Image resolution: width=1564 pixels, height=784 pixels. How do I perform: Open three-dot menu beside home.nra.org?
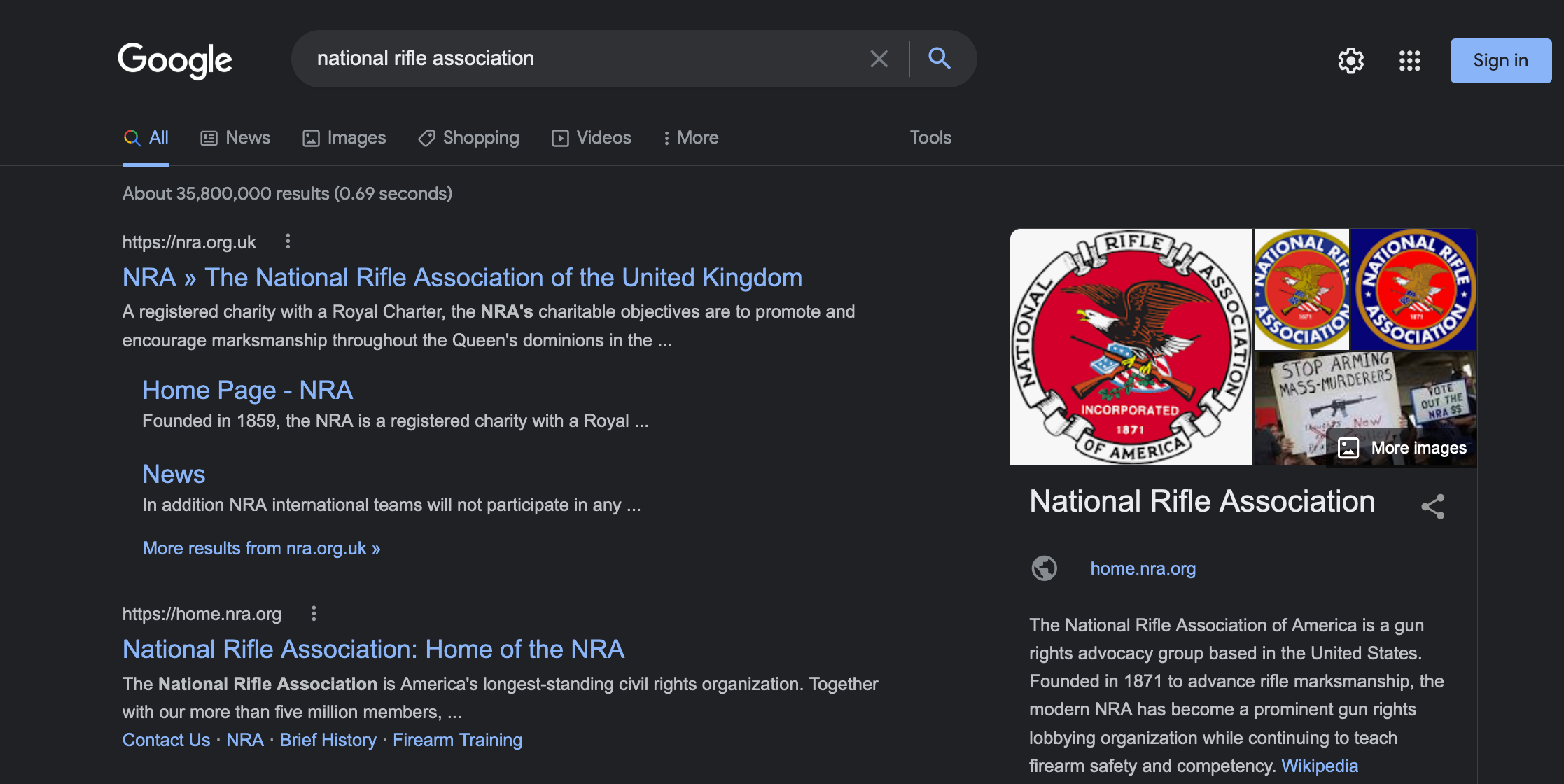(314, 614)
